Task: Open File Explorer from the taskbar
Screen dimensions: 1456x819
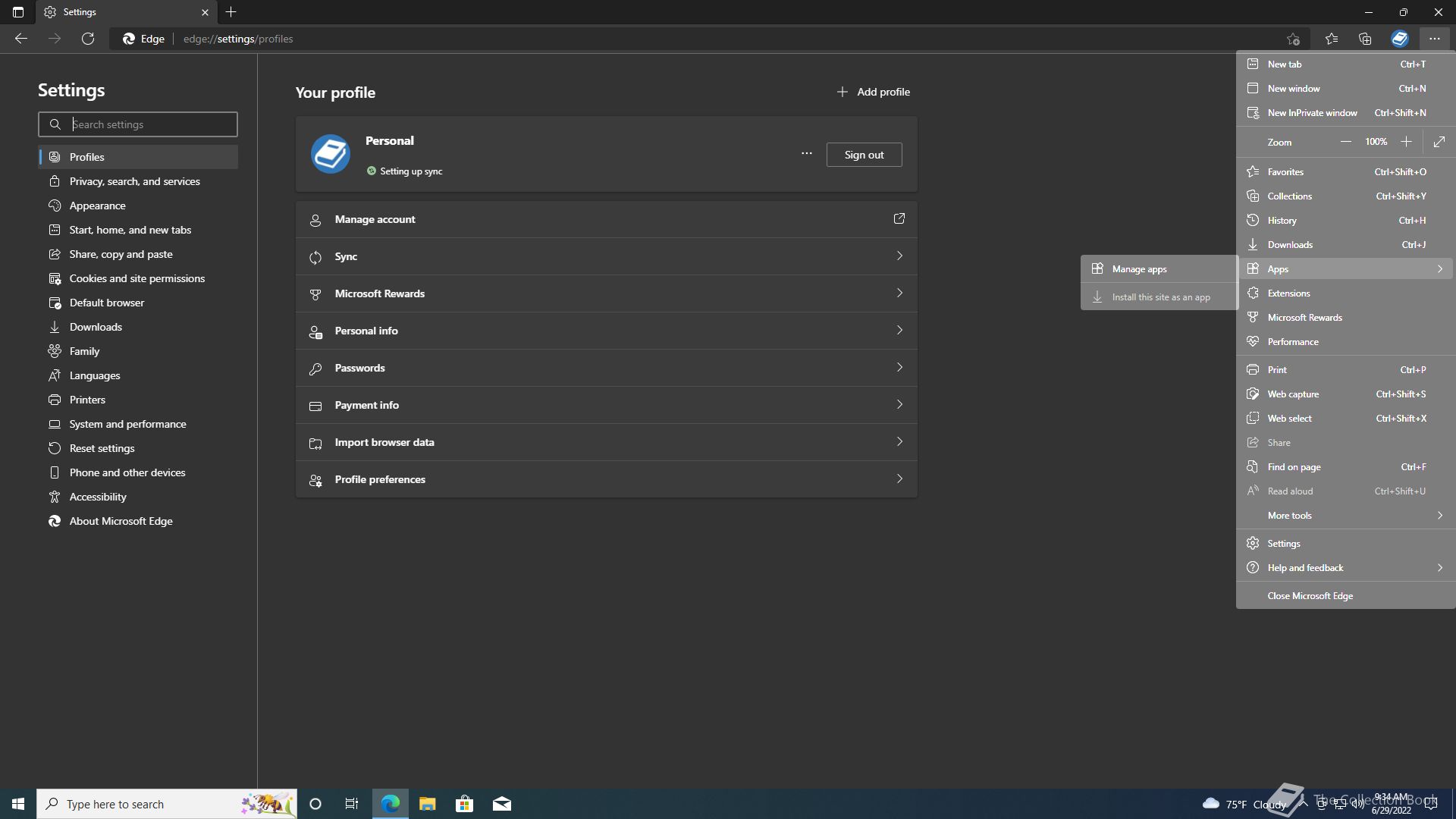Action: coord(428,804)
